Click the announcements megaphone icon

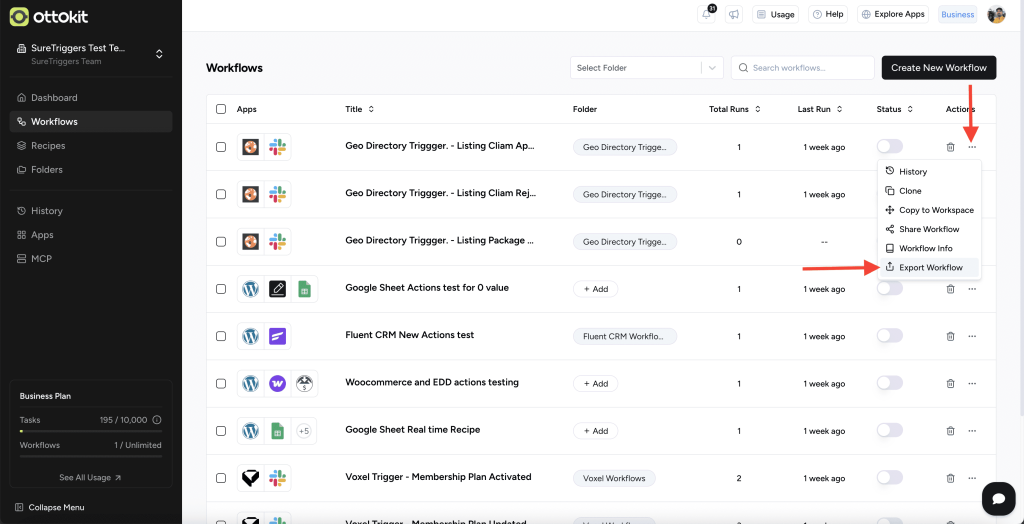click(x=734, y=15)
